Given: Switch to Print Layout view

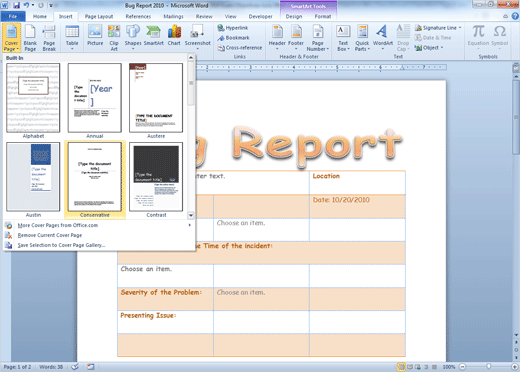Looking at the screenshot, I should (401, 367).
